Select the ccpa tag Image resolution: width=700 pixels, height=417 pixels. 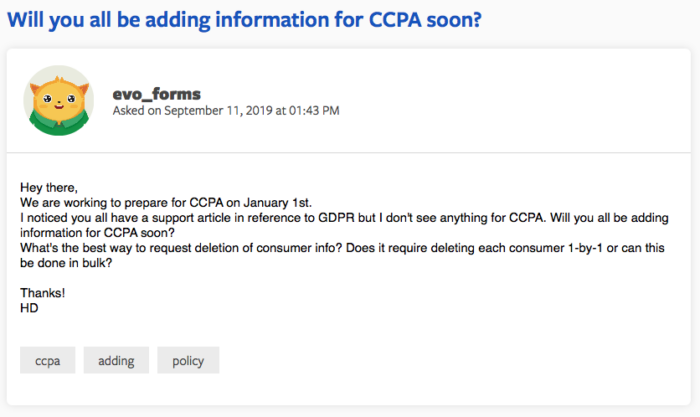point(48,360)
